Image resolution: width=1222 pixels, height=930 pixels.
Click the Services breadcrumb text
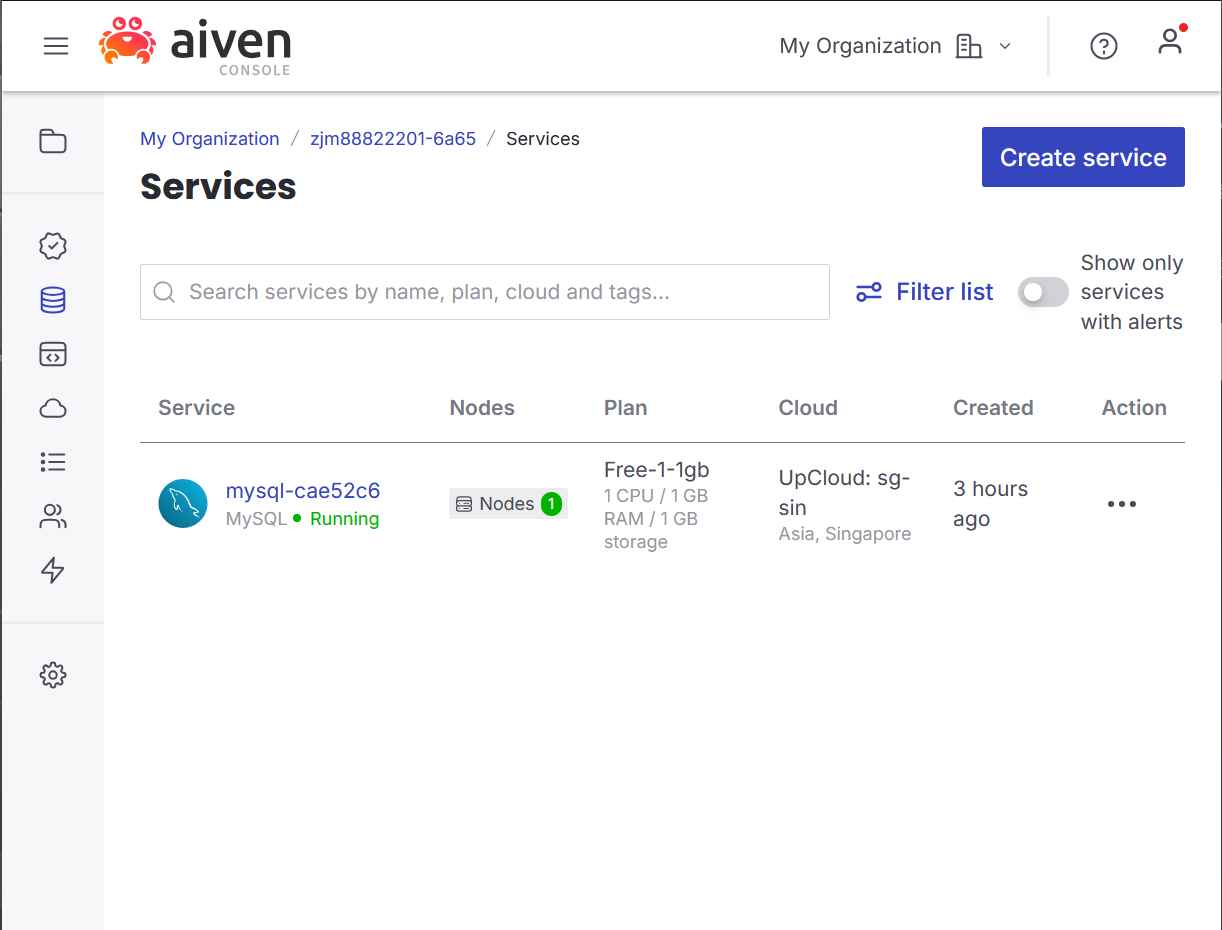pyautogui.click(x=543, y=139)
